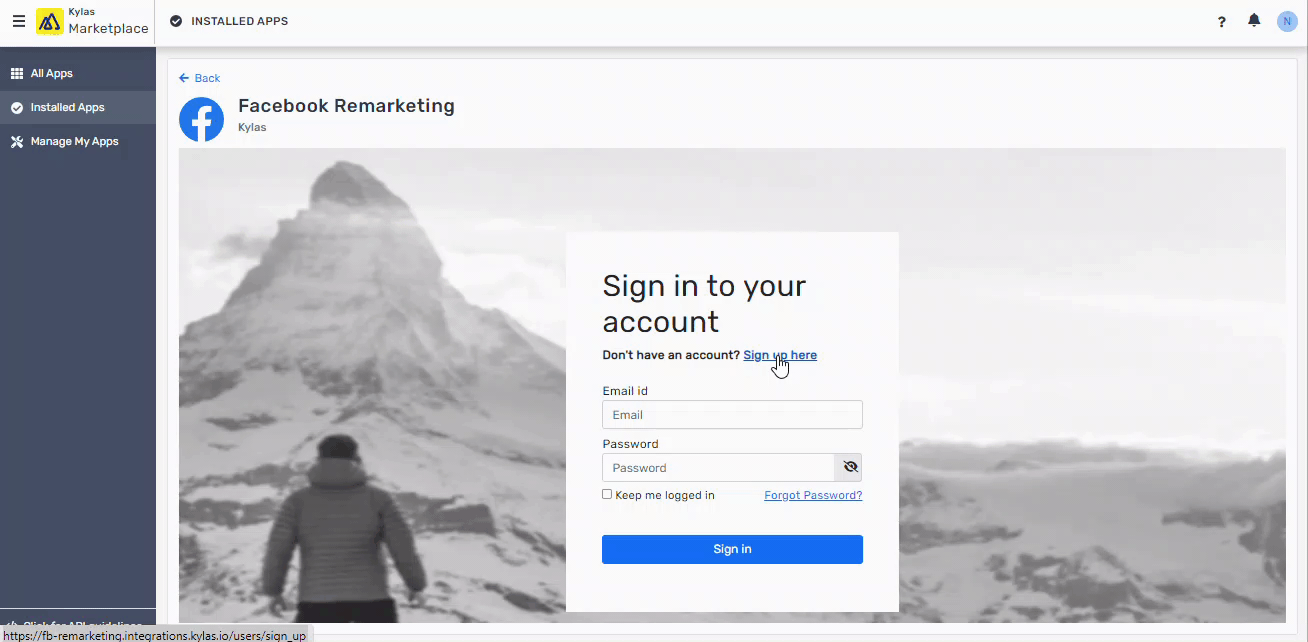The height and width of the screenshot is (642, 1308).
Task: Focus the Email input field
Action: point(732,415)
